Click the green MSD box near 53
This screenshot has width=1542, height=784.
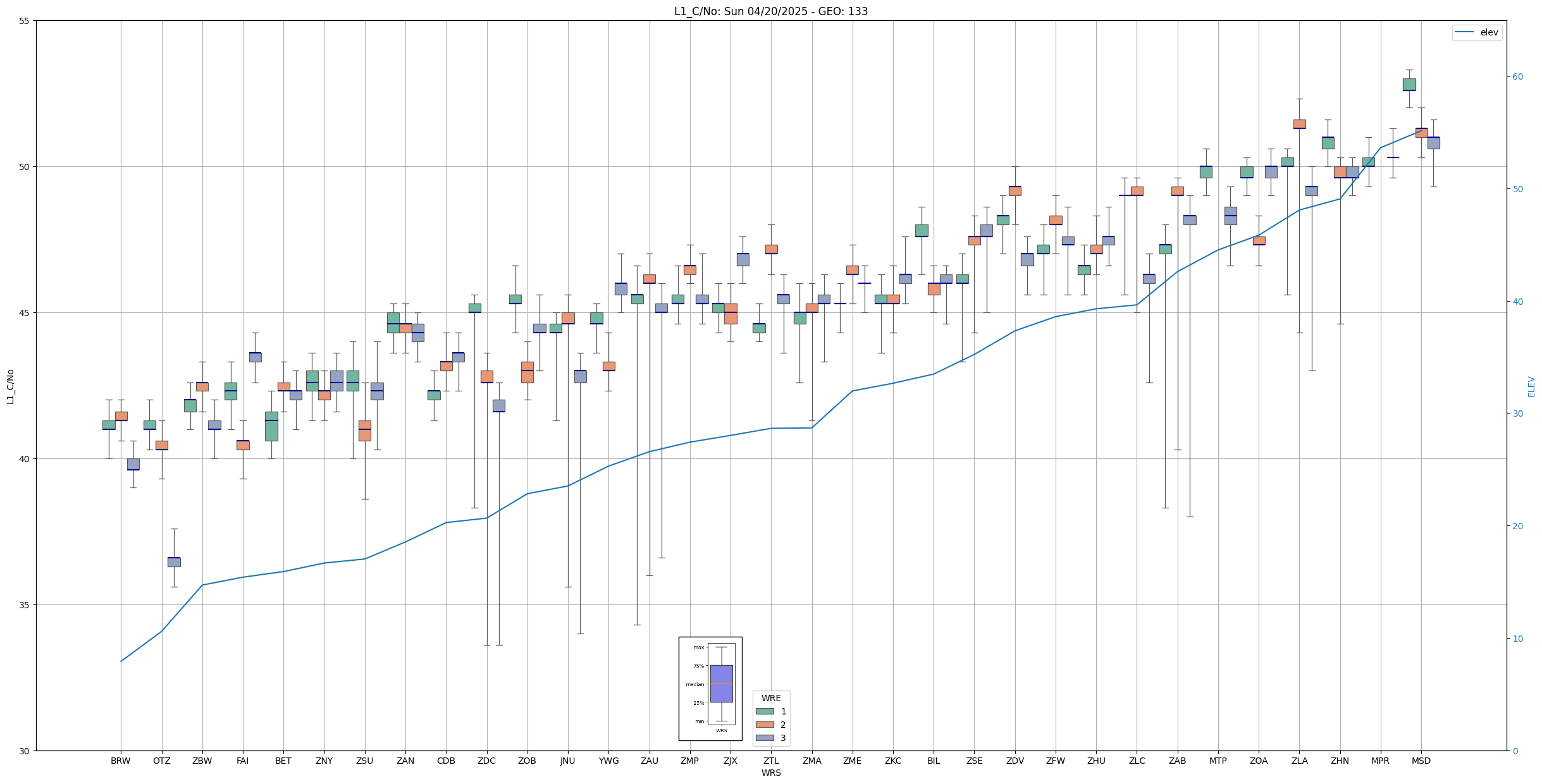1409,85
